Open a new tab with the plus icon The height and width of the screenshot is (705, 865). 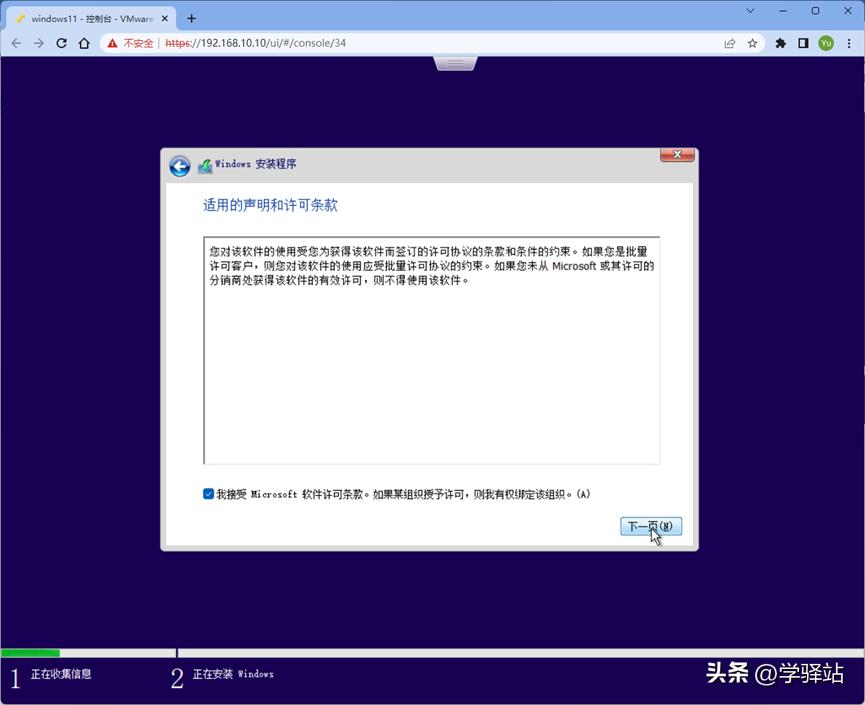192,16
